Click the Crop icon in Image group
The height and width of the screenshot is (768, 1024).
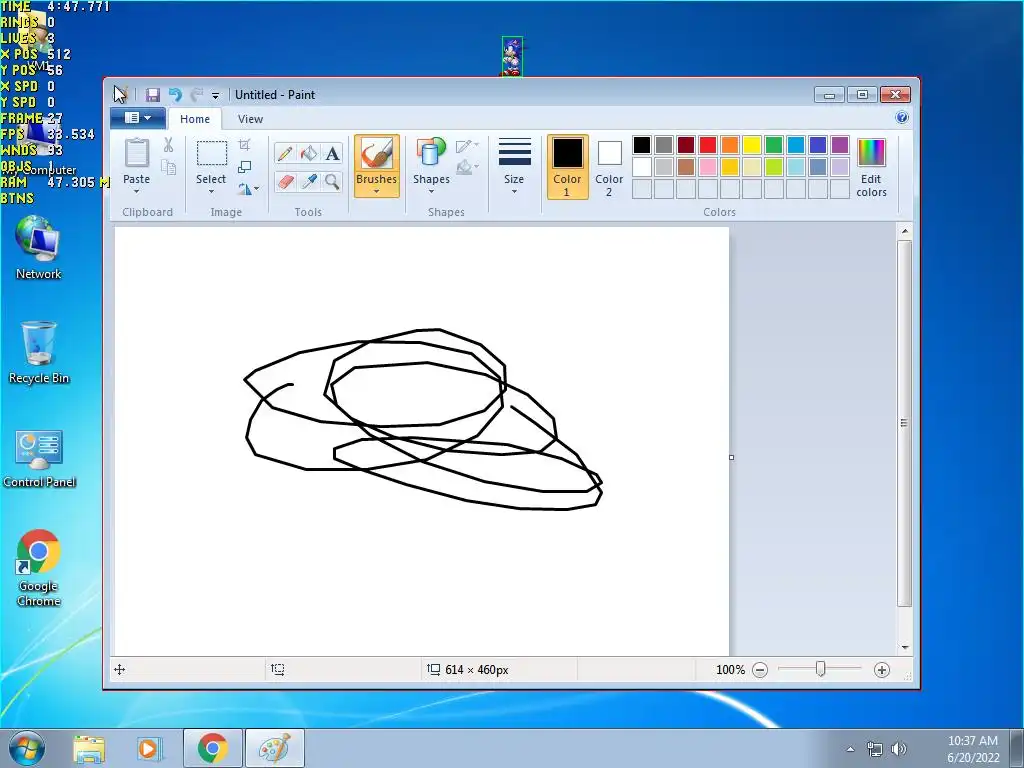point(244,145)
